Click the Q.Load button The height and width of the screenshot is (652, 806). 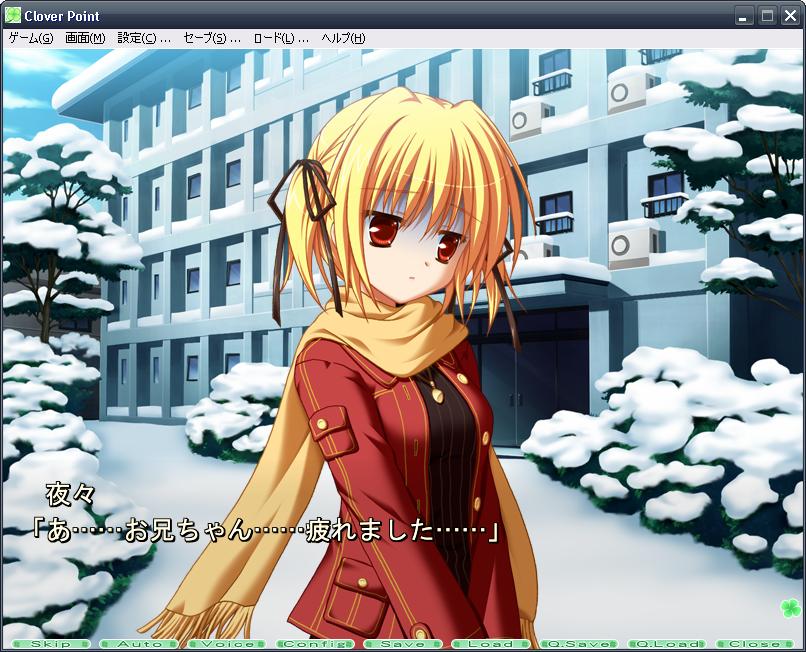667,644
